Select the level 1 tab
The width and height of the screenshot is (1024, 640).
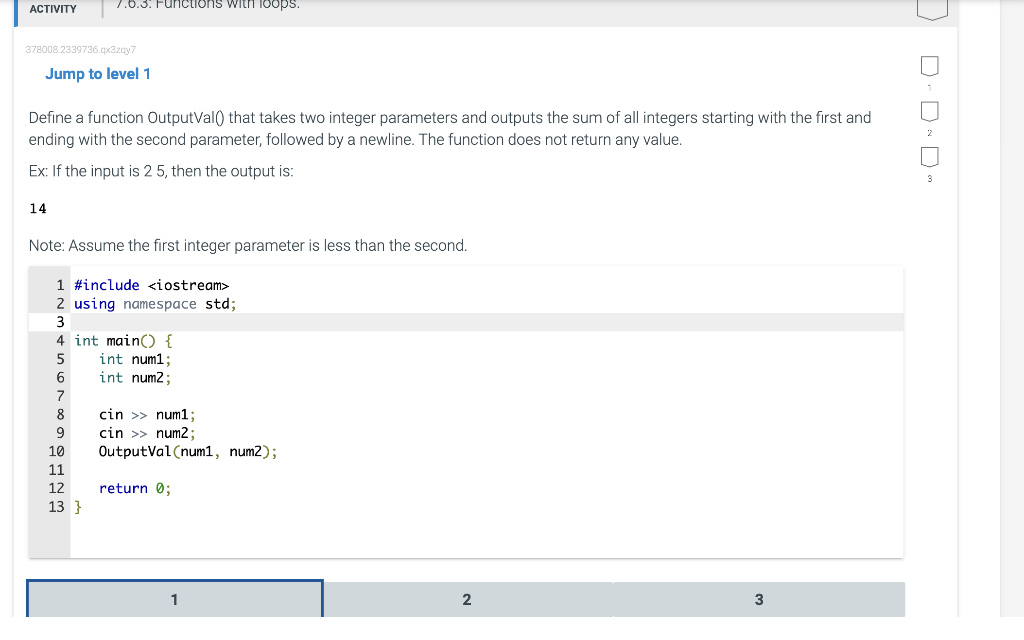coord(174,598)
